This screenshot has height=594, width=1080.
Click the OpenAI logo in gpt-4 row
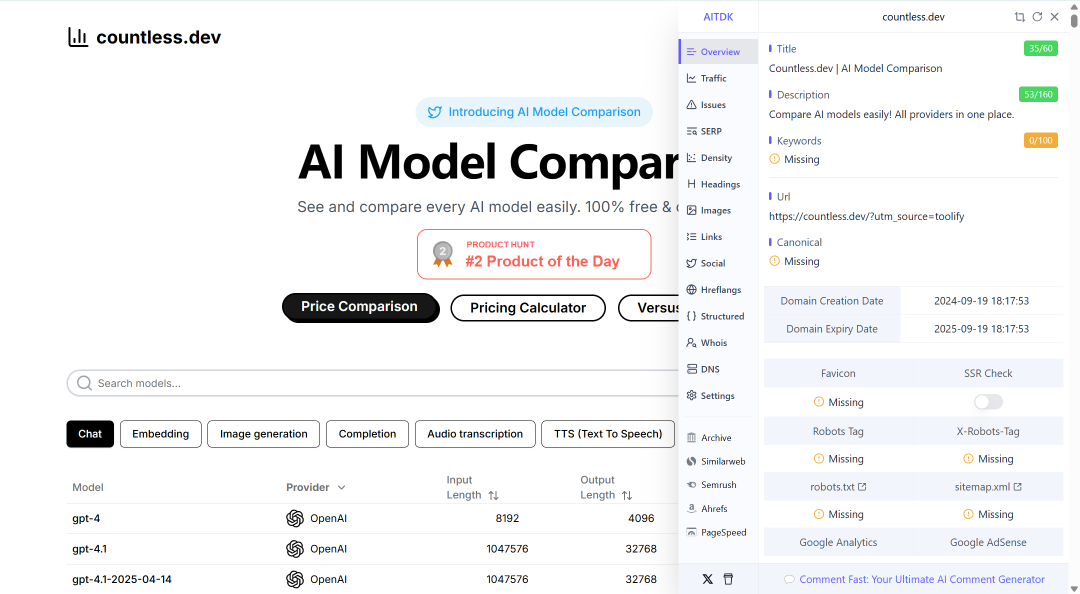[x=295, y=518]
